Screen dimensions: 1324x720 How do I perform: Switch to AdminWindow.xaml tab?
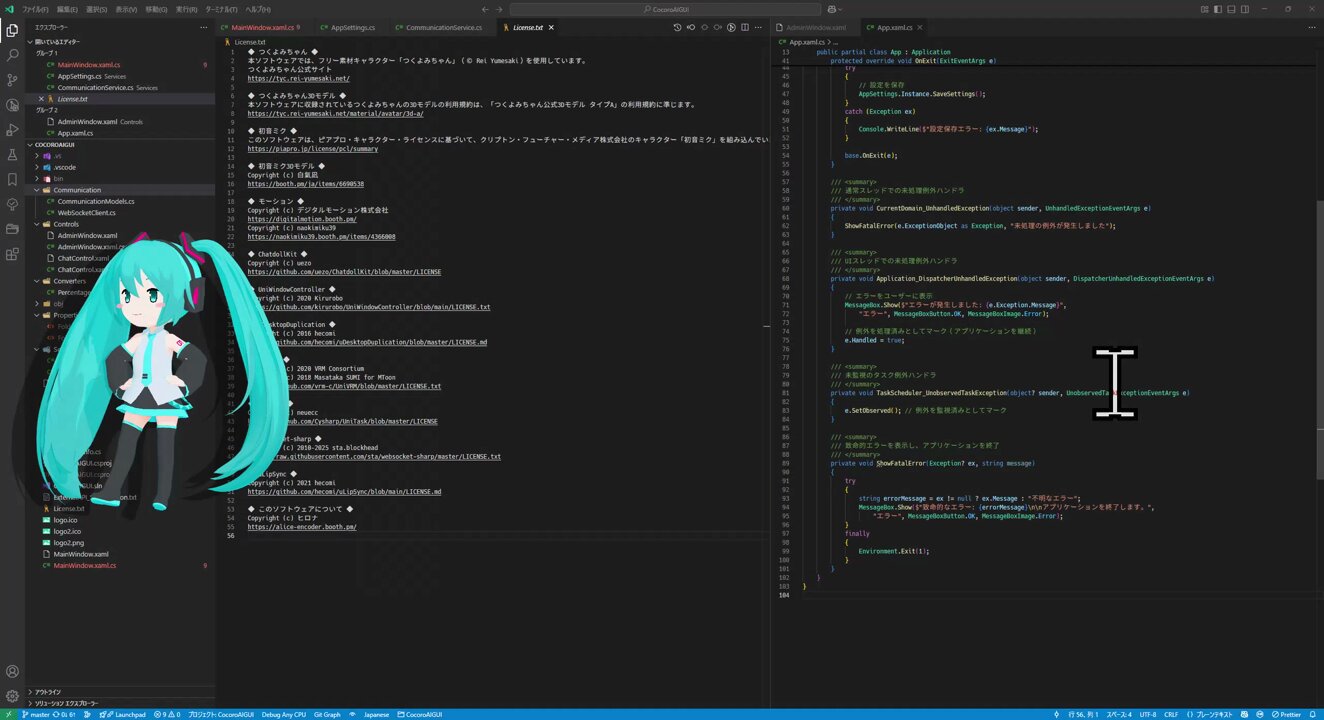(x=815, y=28)
